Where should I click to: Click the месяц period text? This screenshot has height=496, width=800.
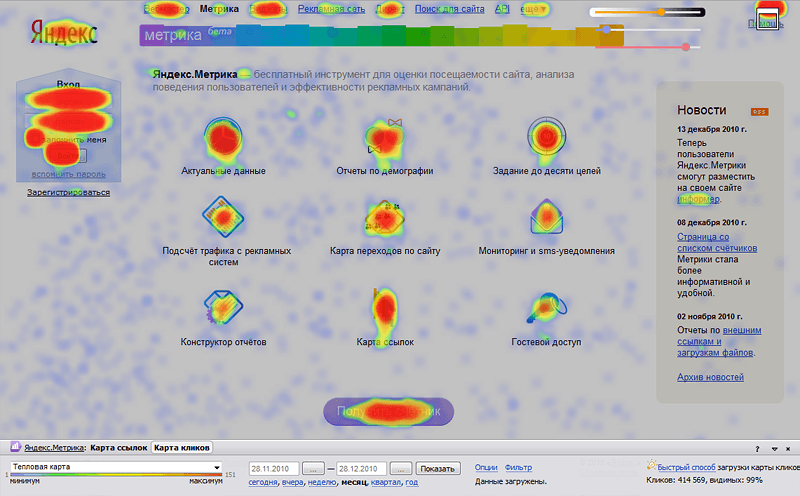point(354,482)
